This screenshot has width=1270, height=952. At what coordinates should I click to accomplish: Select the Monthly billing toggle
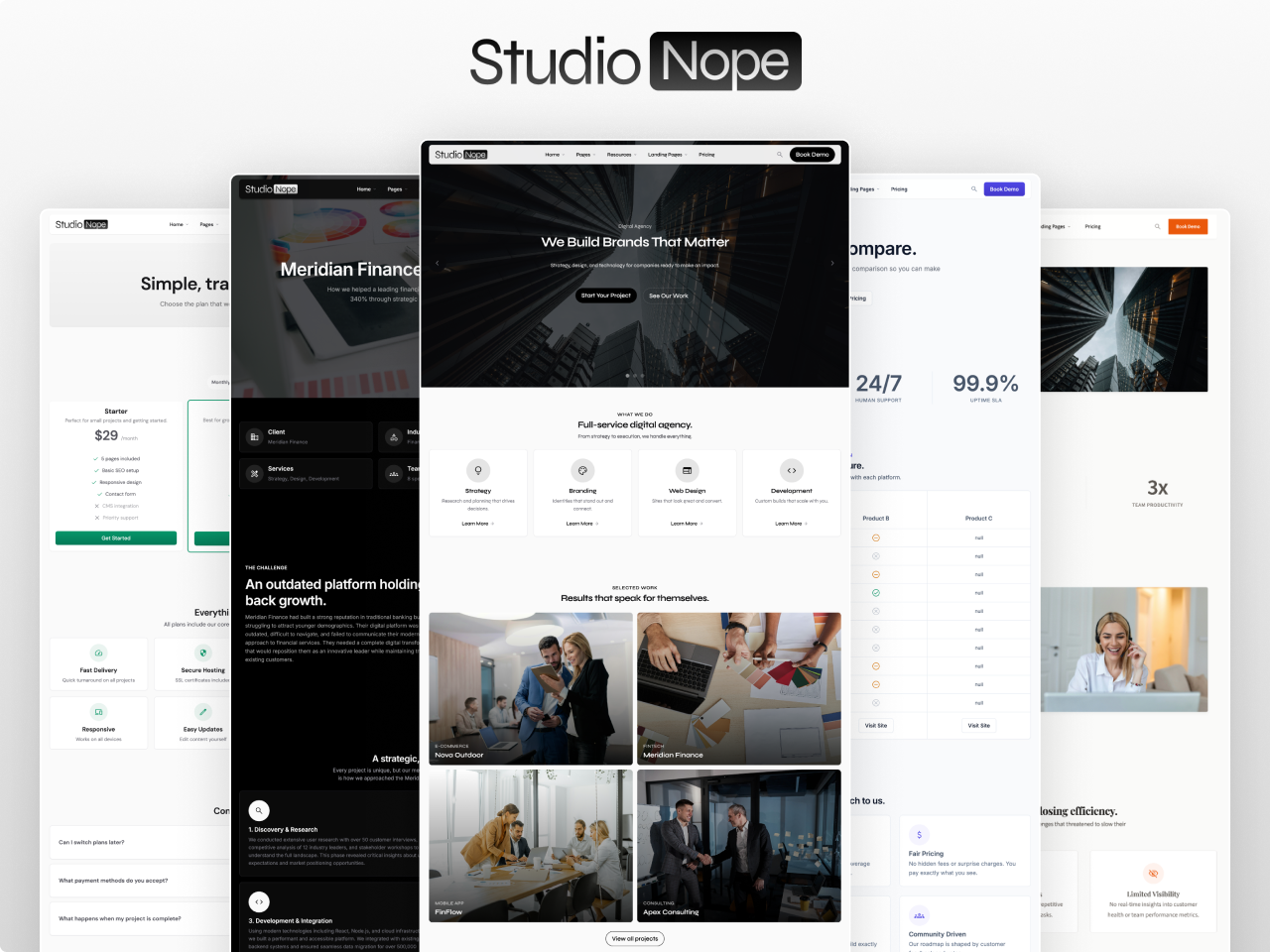220,382
